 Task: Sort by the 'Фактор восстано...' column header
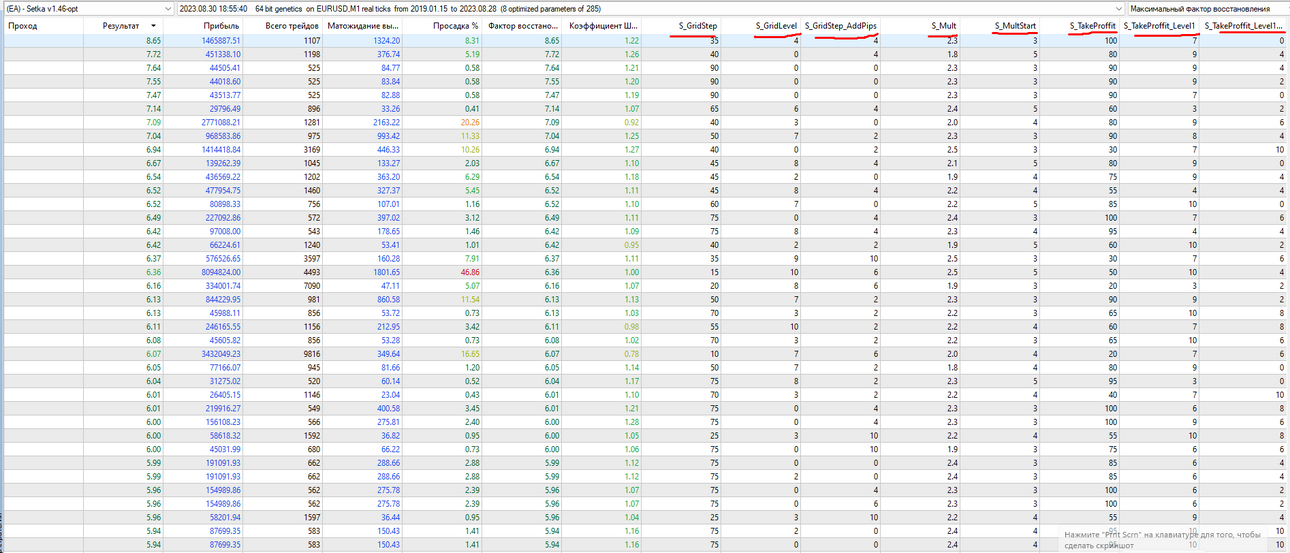(x=524, y=25)
